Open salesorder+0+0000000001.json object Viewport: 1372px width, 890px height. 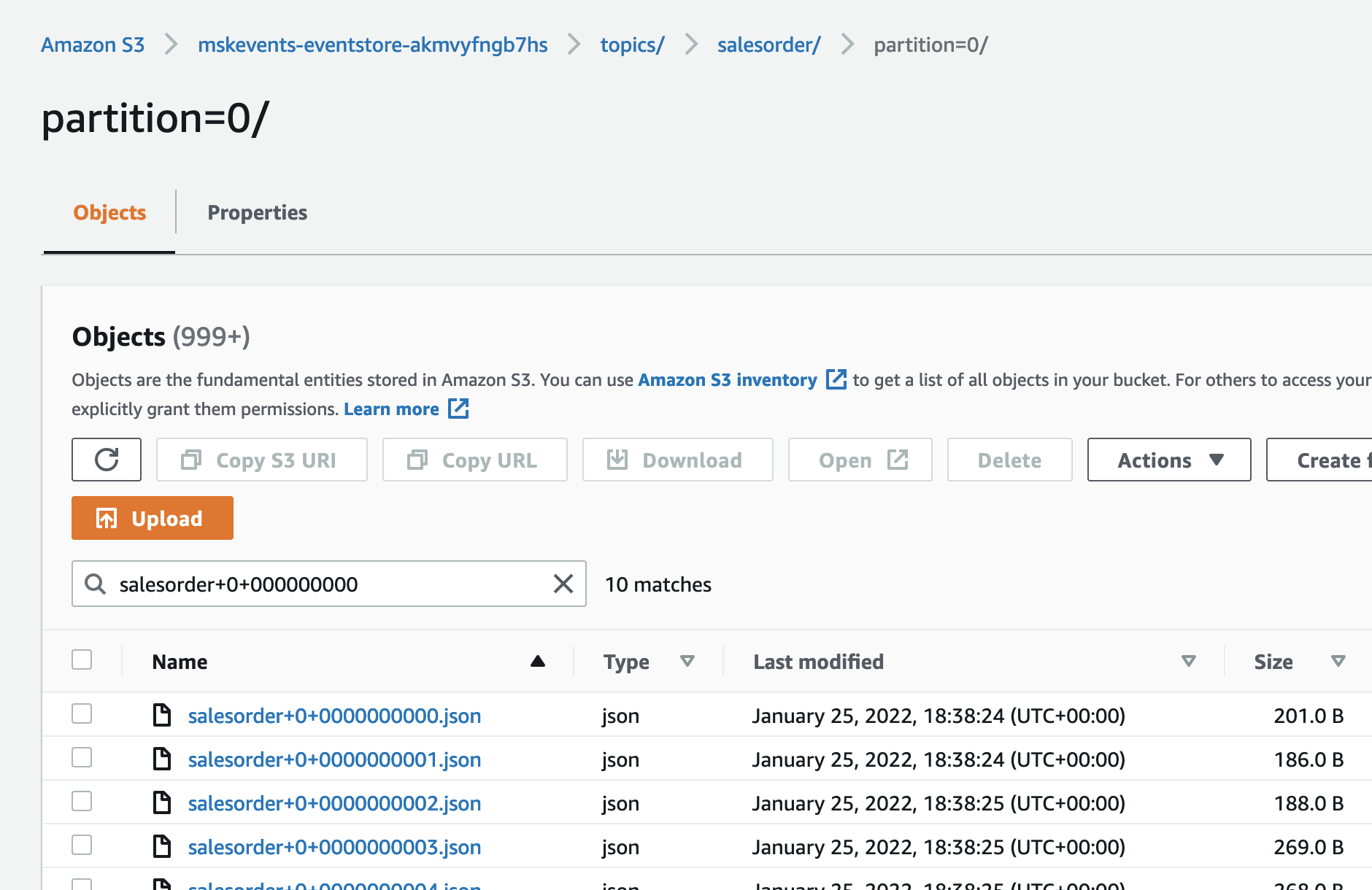click(x=334, y=759)
